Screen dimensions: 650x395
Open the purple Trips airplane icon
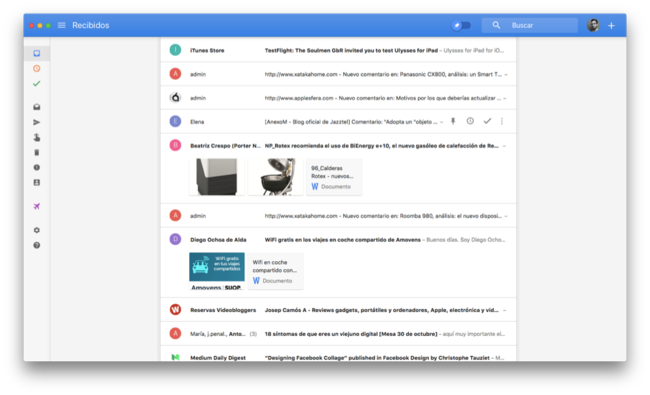pos(37,206)
